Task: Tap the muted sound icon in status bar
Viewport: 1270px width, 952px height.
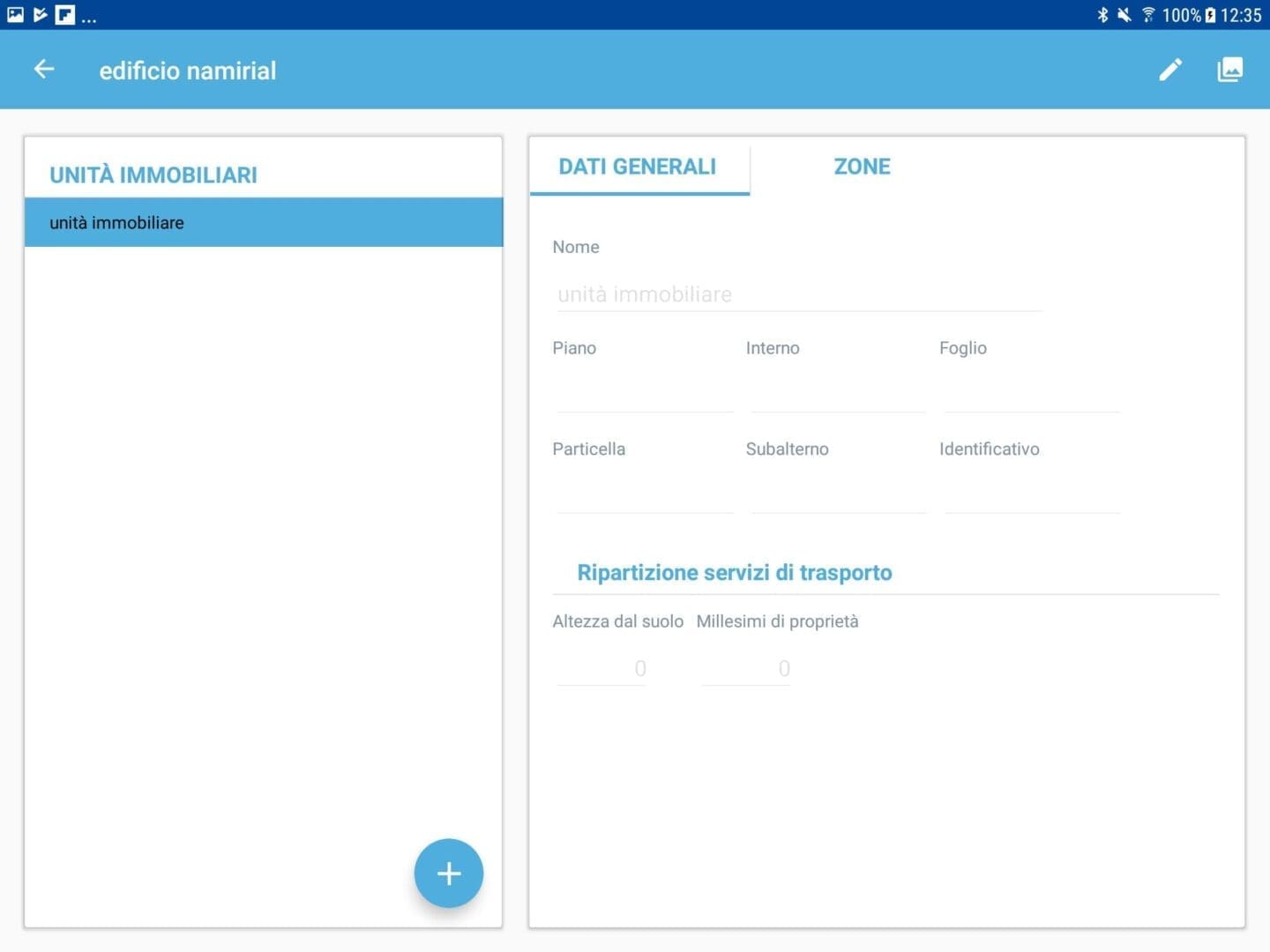Action: point(1124,15)
